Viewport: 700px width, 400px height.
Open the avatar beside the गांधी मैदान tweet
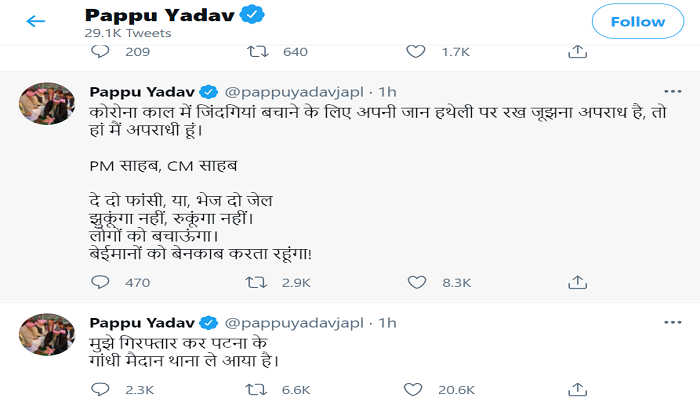pyautogui.click(x=46, y=333)
